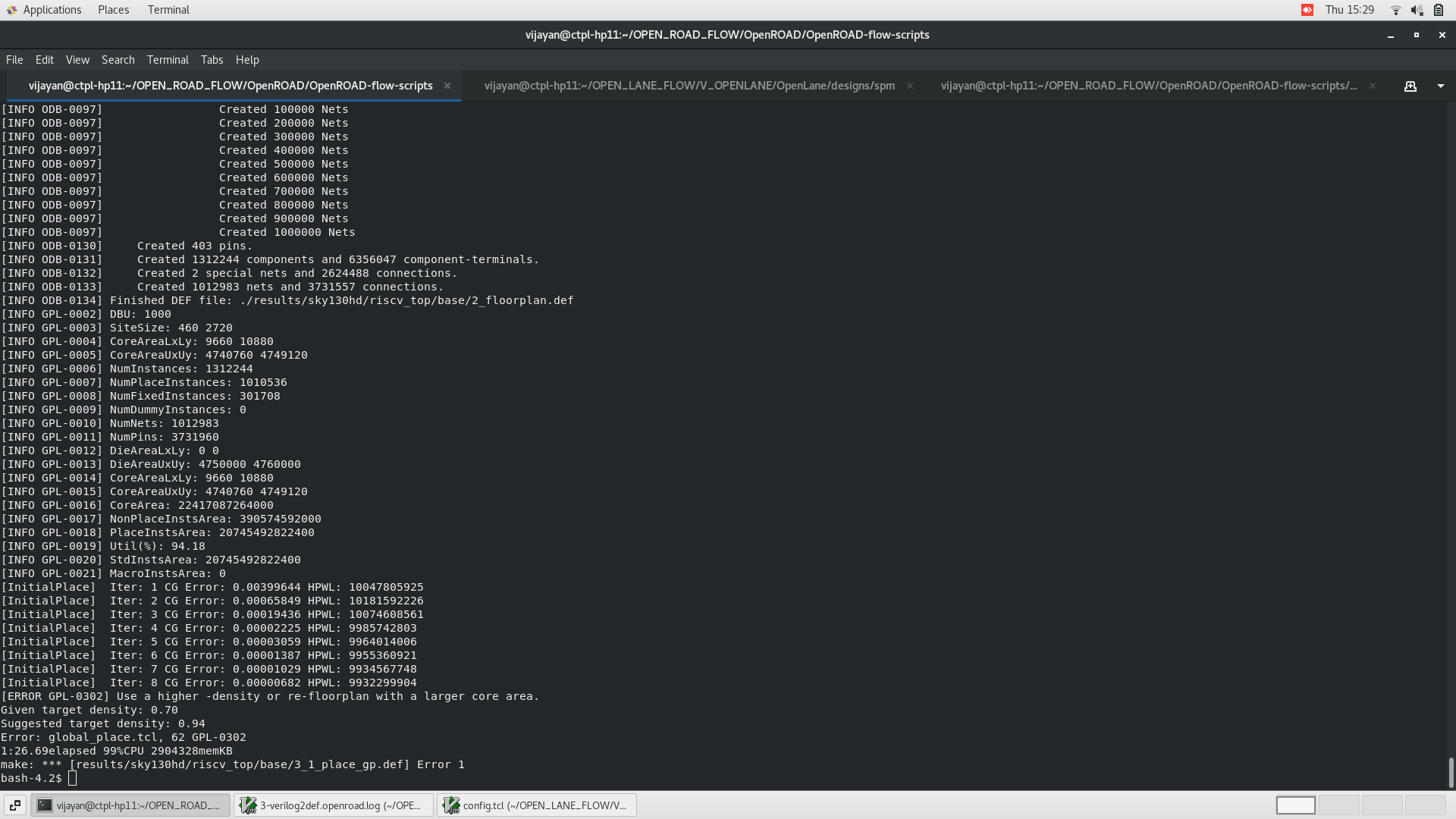Click the workspace switcher icon in bottom taskbar
Image resolution: width=1456 pixels, height=819 pixels.
click(14, 805)
